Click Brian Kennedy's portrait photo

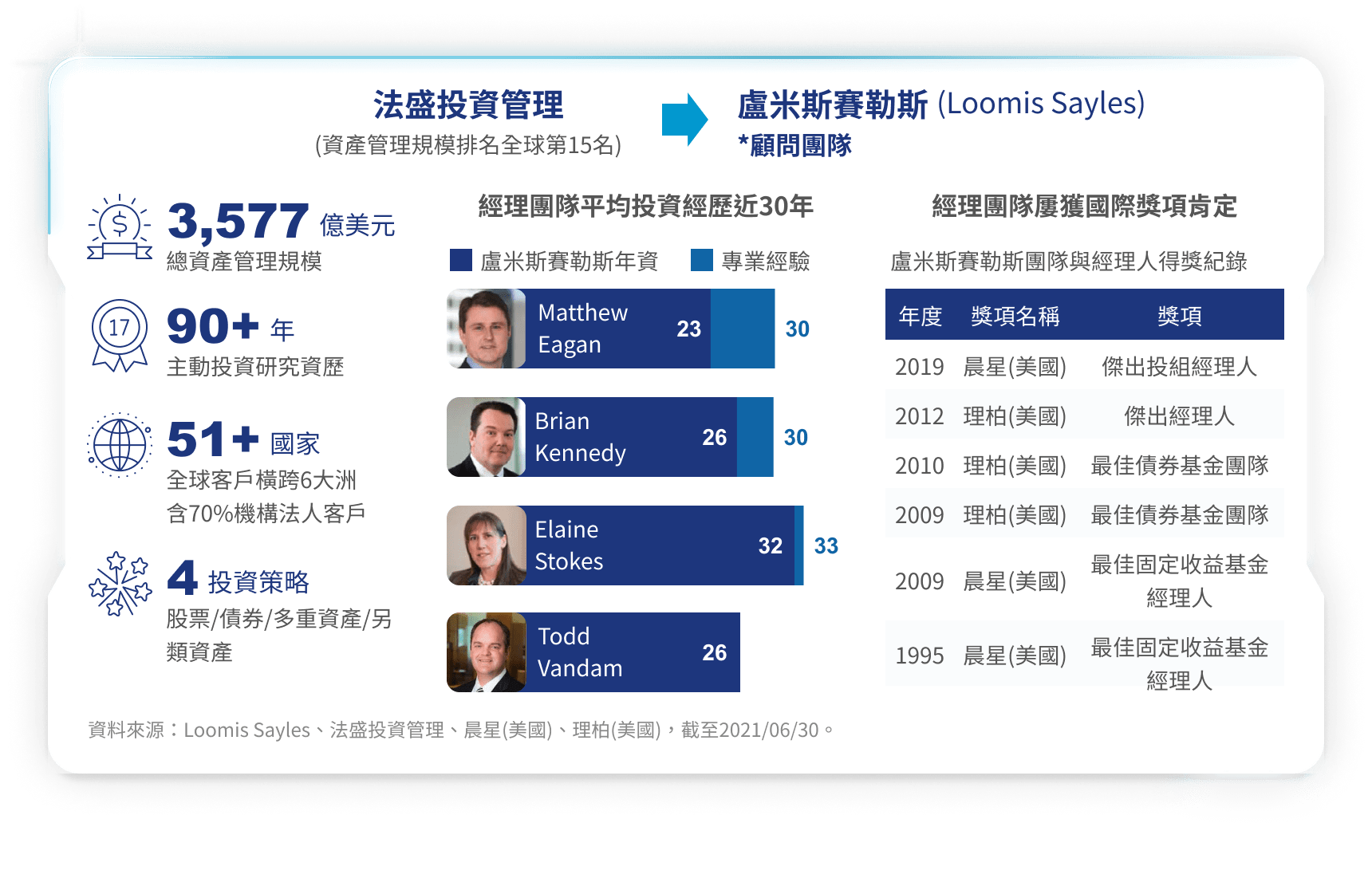[x=486, y=437]
